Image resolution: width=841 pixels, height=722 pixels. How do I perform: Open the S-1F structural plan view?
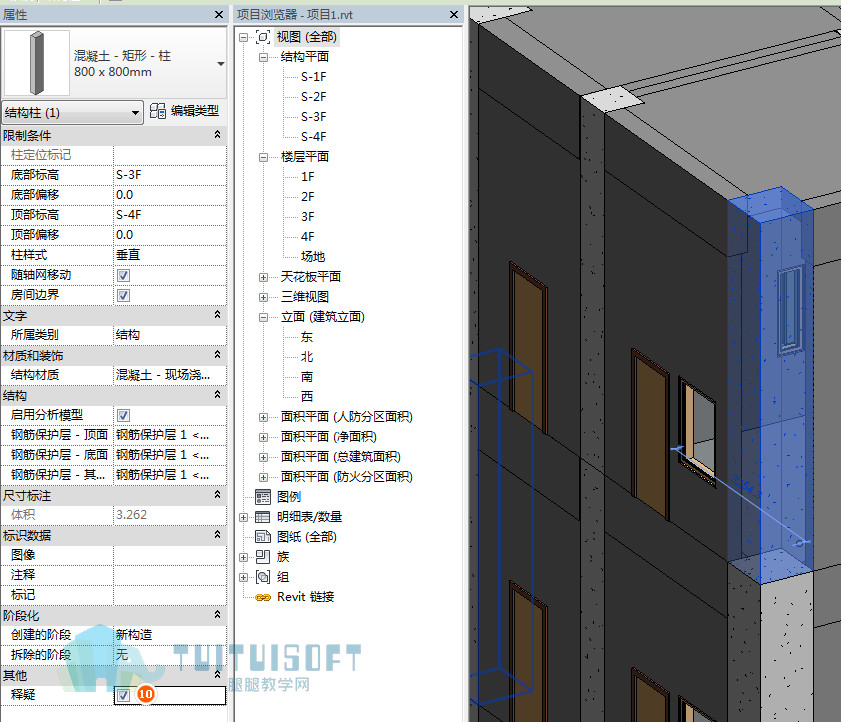[314, 77]
